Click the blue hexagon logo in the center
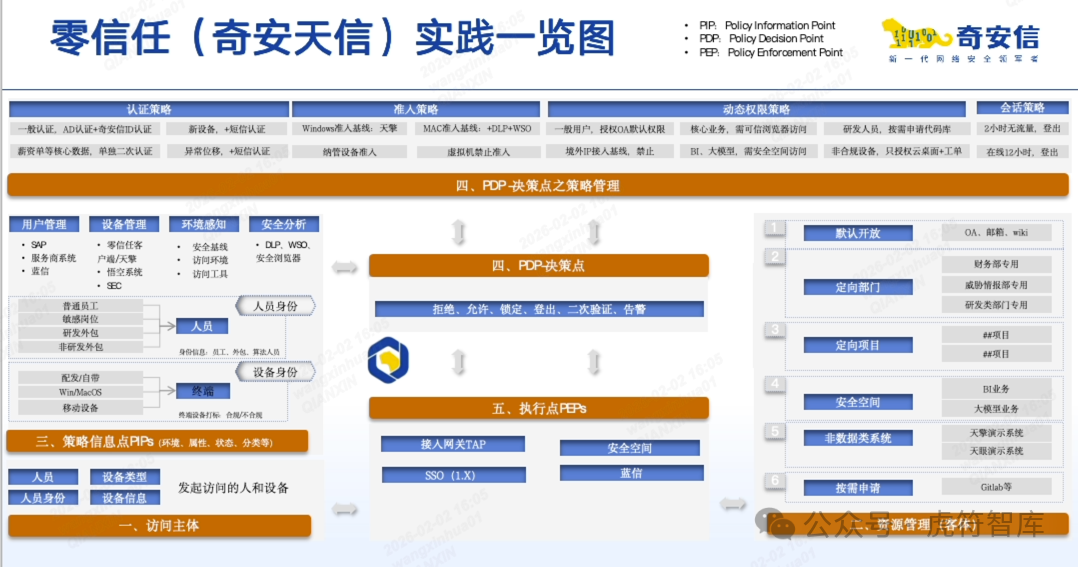Screen dimensions: 1078x567 387,361
